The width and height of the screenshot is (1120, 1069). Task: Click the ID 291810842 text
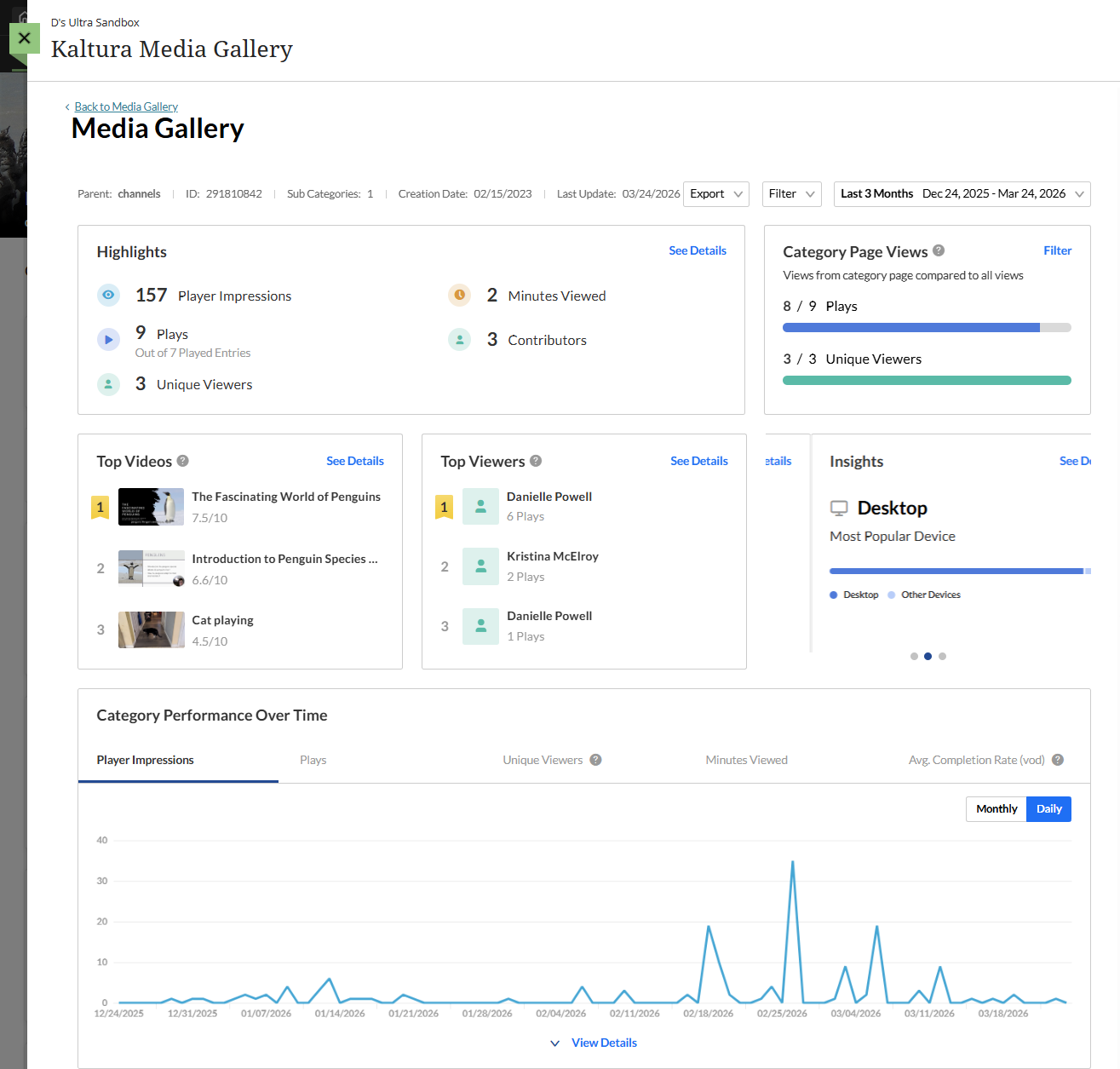(224, 194)
